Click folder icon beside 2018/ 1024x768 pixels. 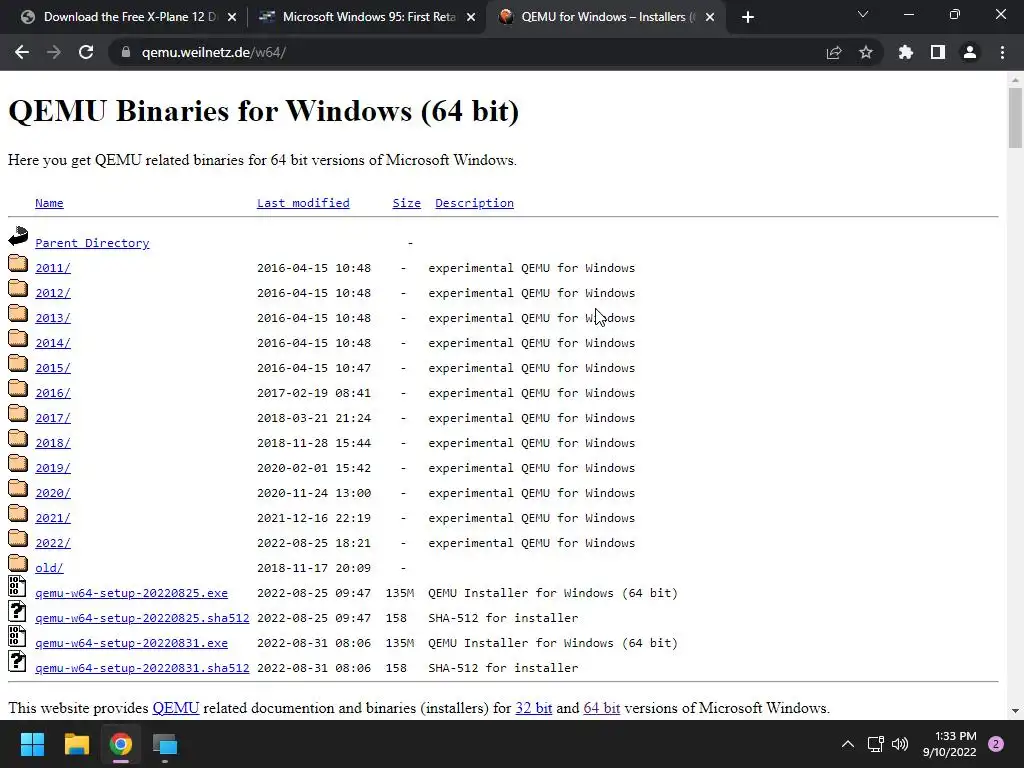[x=18, y=438]
